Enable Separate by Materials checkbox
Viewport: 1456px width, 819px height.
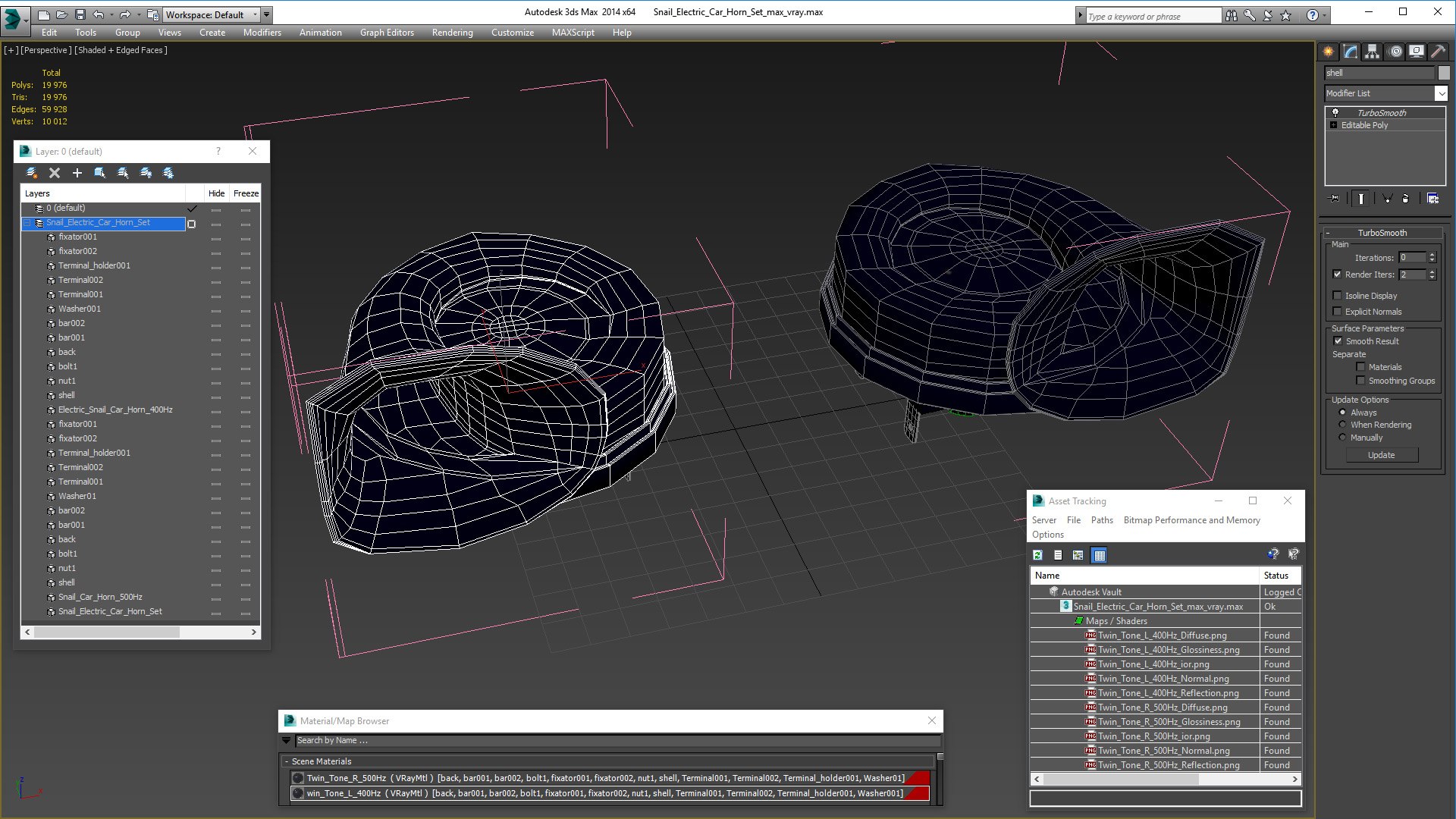[1360, 367]
